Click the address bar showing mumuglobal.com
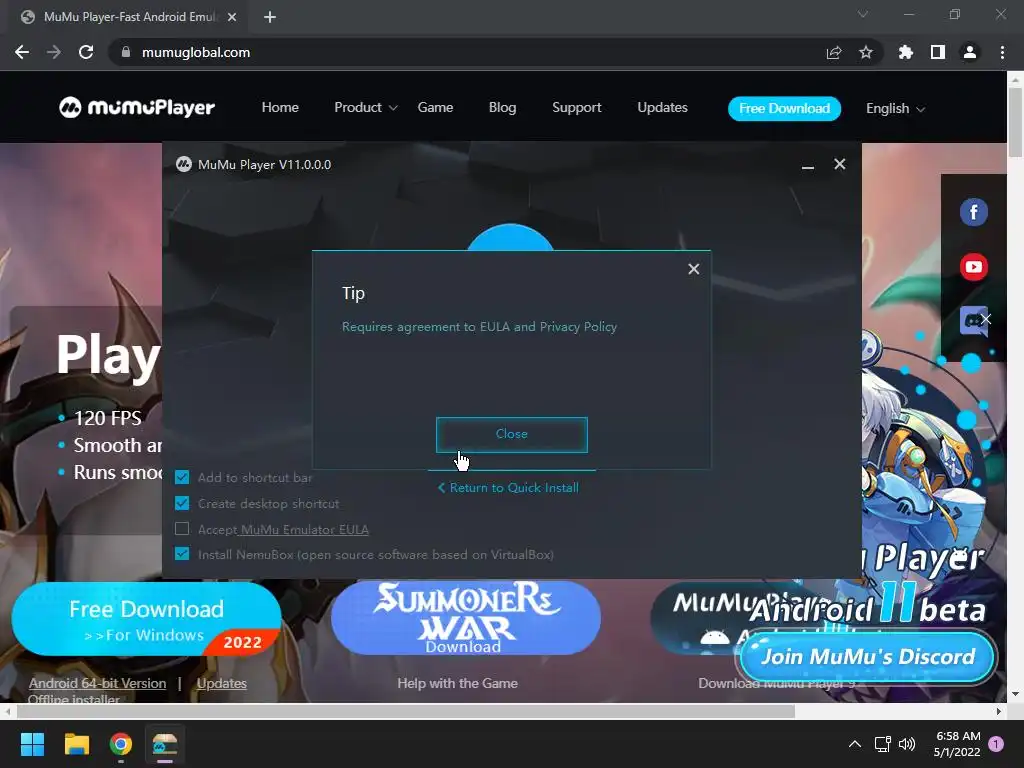 pyautogui.click(x=494, y=52)
